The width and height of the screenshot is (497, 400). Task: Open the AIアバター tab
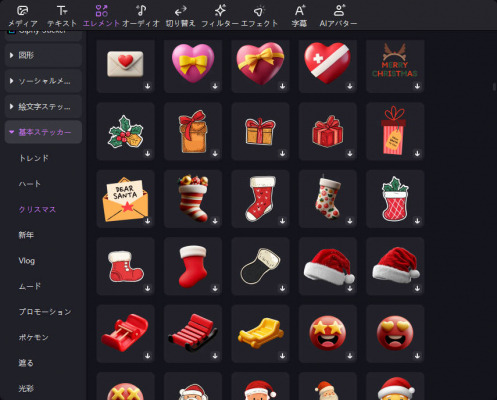click(x=338, y=16)
